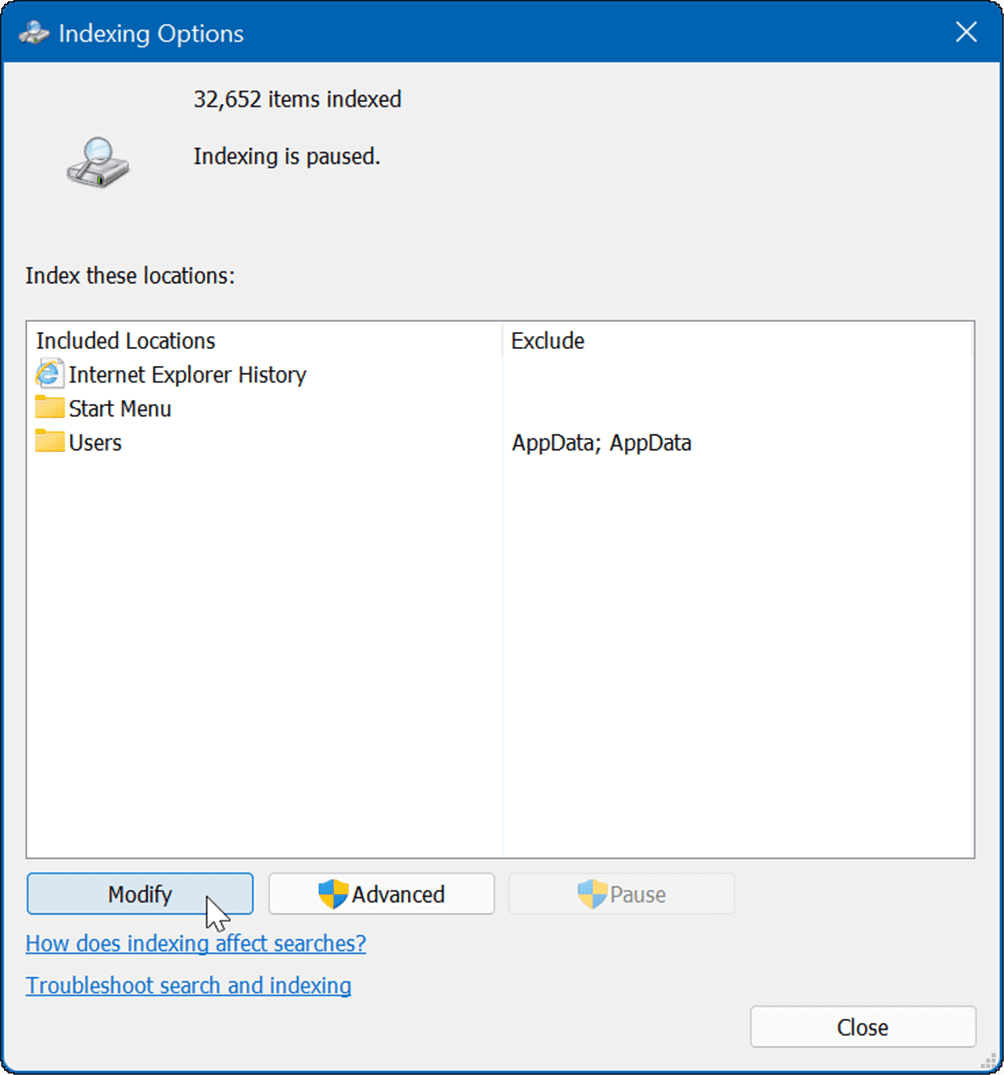
Task: Click the Start Menu folder icon
Action: [x=50, y=407]
